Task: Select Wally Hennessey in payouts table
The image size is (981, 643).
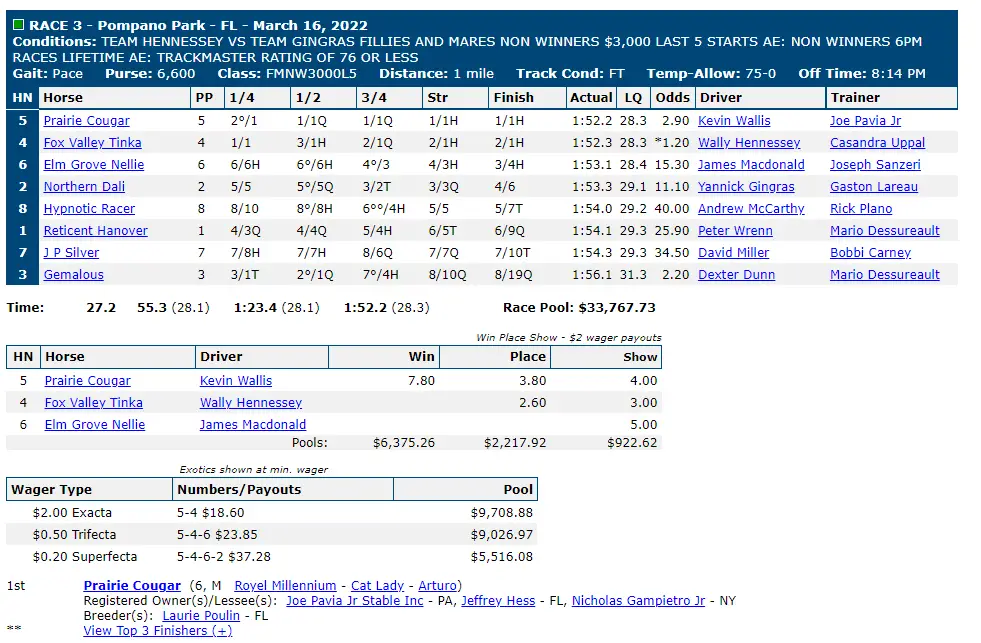Action: pos(251,402)
